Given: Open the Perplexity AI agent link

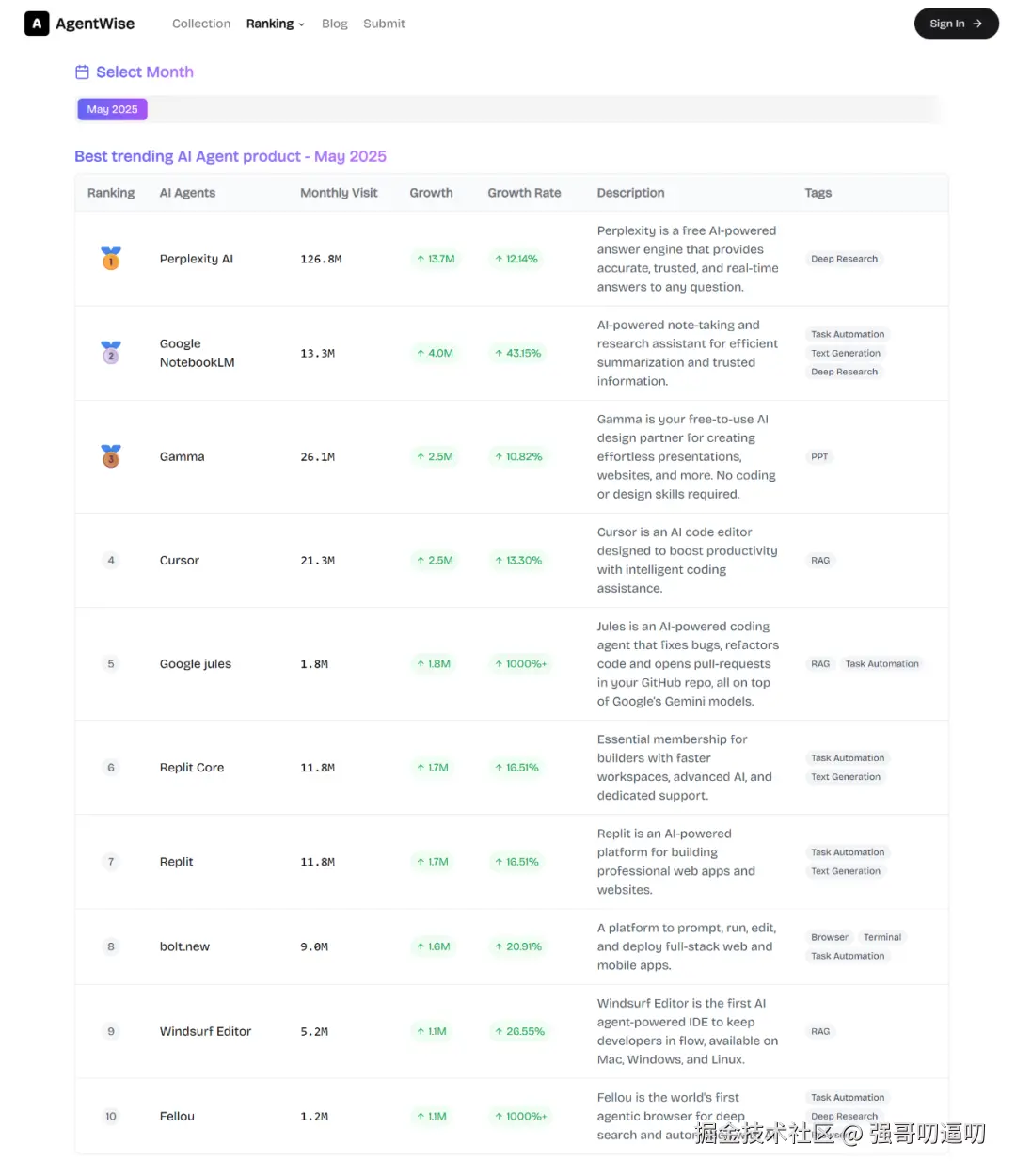Looking at the screenshot, I should pyautogui.click(x=197, y=259).
